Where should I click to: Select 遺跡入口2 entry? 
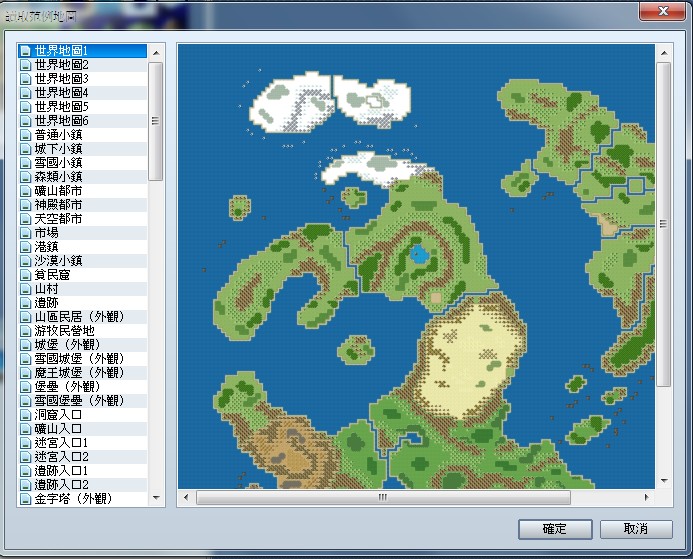click(83, 485)
